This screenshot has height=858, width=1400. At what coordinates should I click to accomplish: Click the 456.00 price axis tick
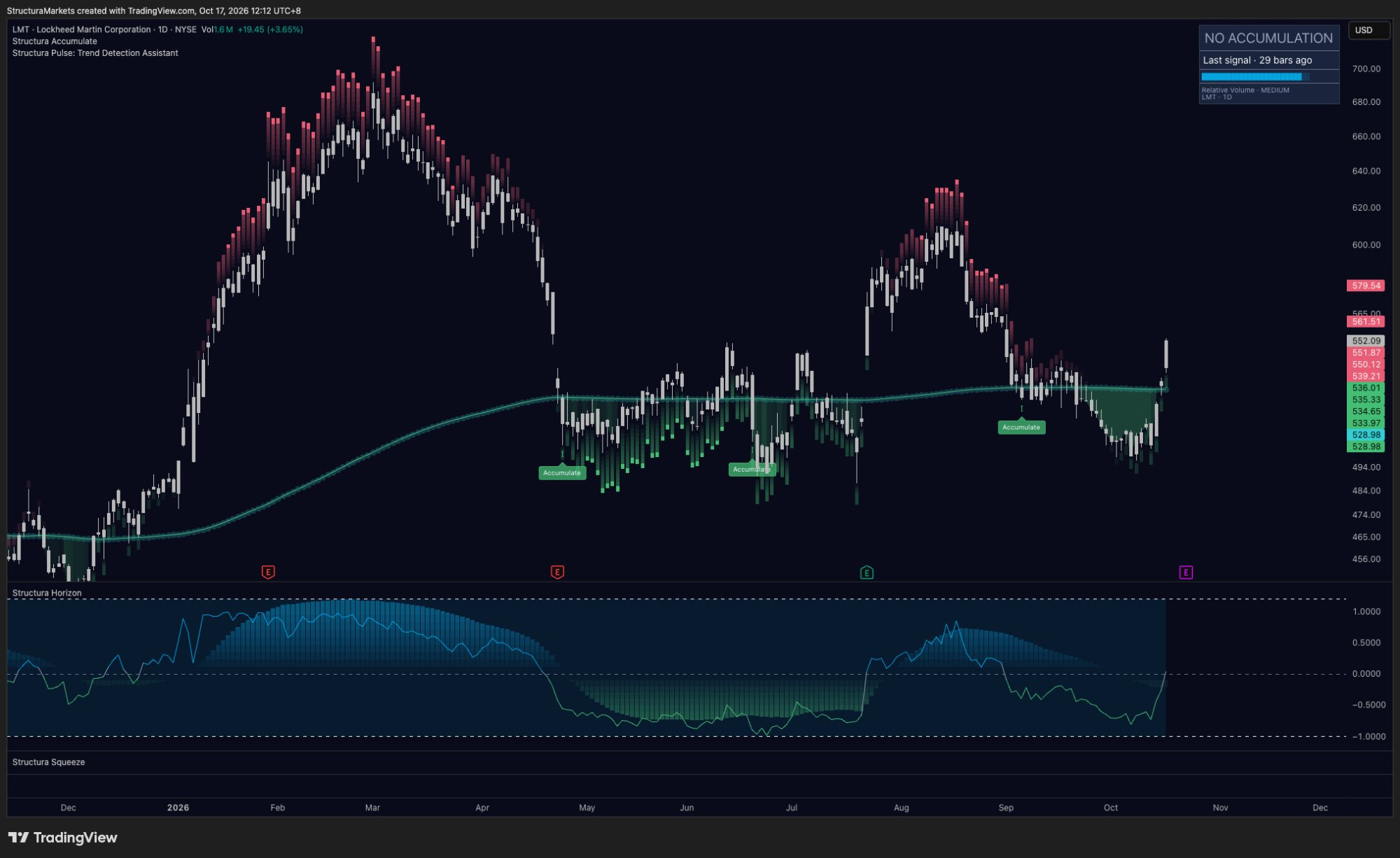[x=1366, y=559]
